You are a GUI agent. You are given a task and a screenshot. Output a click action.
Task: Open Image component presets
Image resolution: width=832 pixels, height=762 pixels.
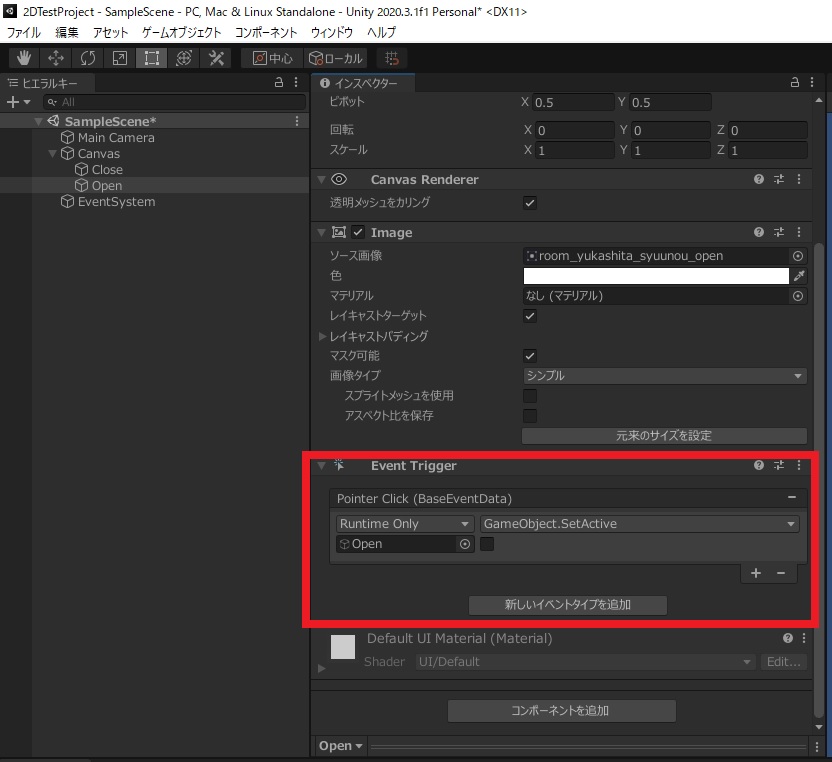(x=779, y=232)
